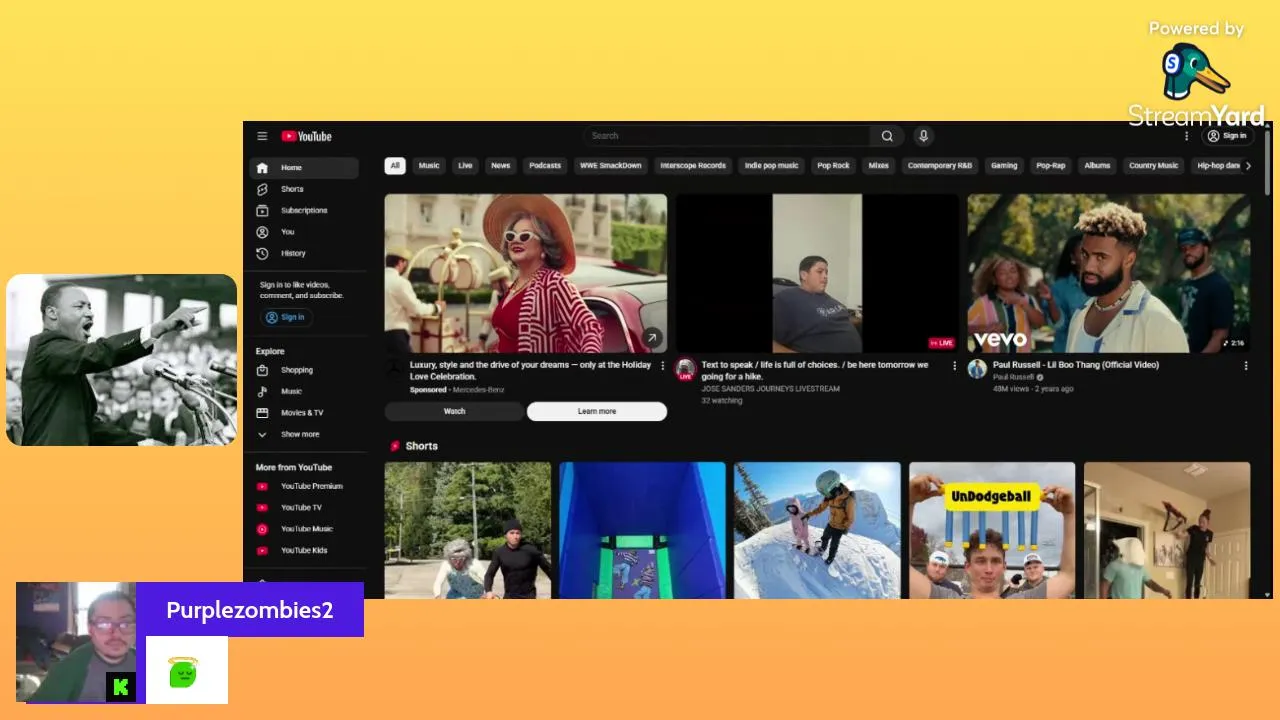Open the snowy mountain skiing short

(x=817, y=530)
